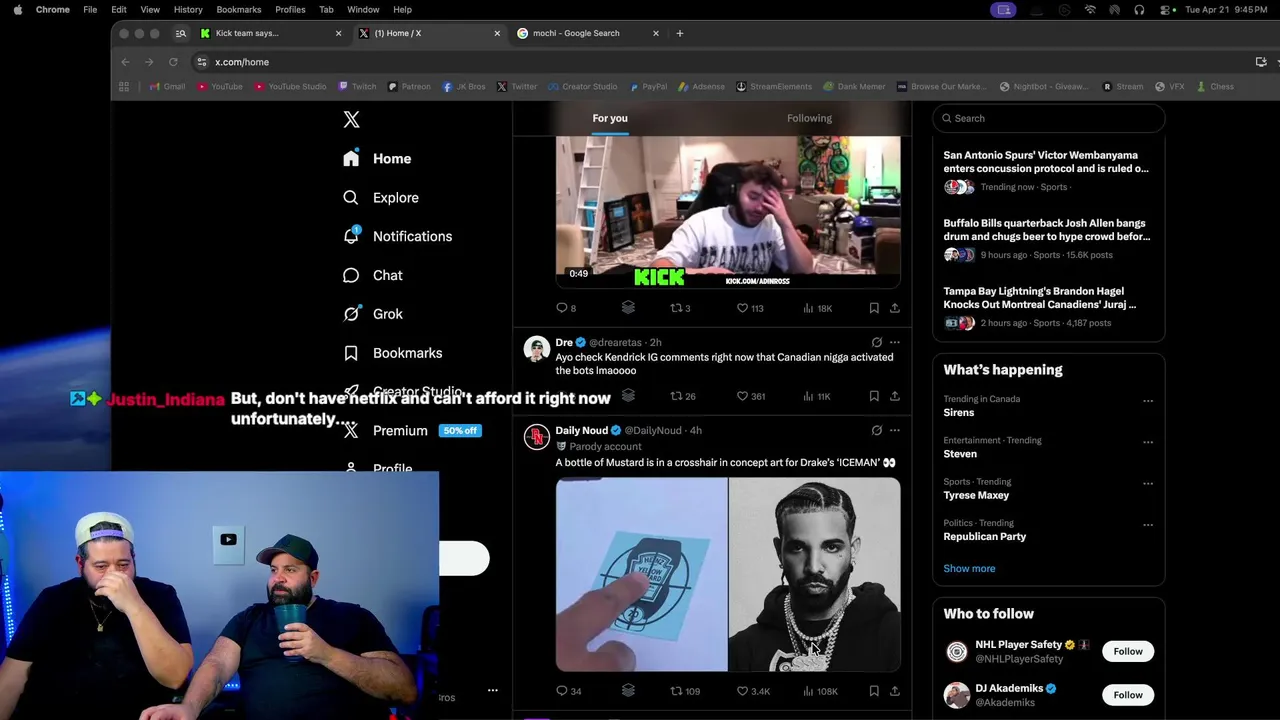1280x720 pixels.
Task: Open new browser tab plus button
Action: click(x=680, y=33)
